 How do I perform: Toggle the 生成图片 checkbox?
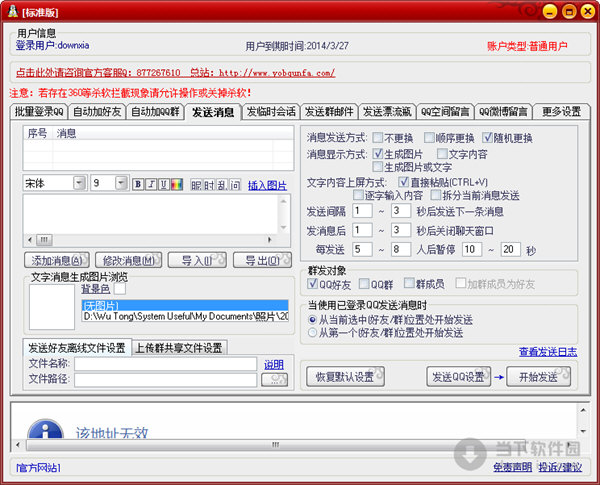click(x=378, y=154)
